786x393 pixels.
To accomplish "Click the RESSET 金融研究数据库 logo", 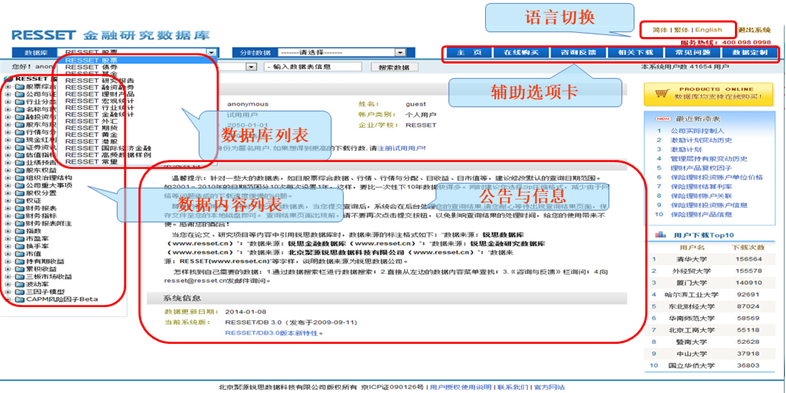I will coord(110,35).
